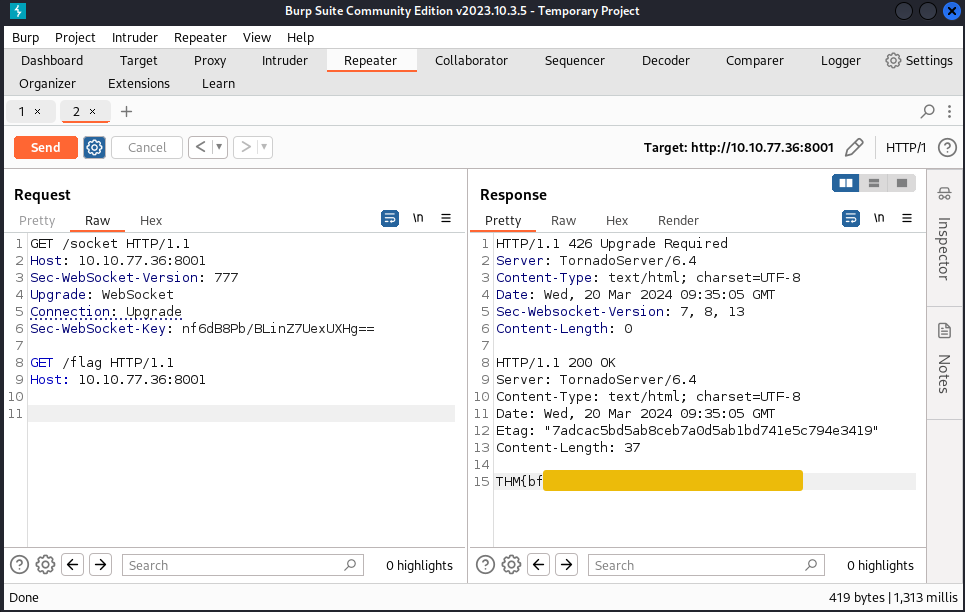Select request Hex view tab
This screenshot has width=965, height=612.
coord(151,220)
